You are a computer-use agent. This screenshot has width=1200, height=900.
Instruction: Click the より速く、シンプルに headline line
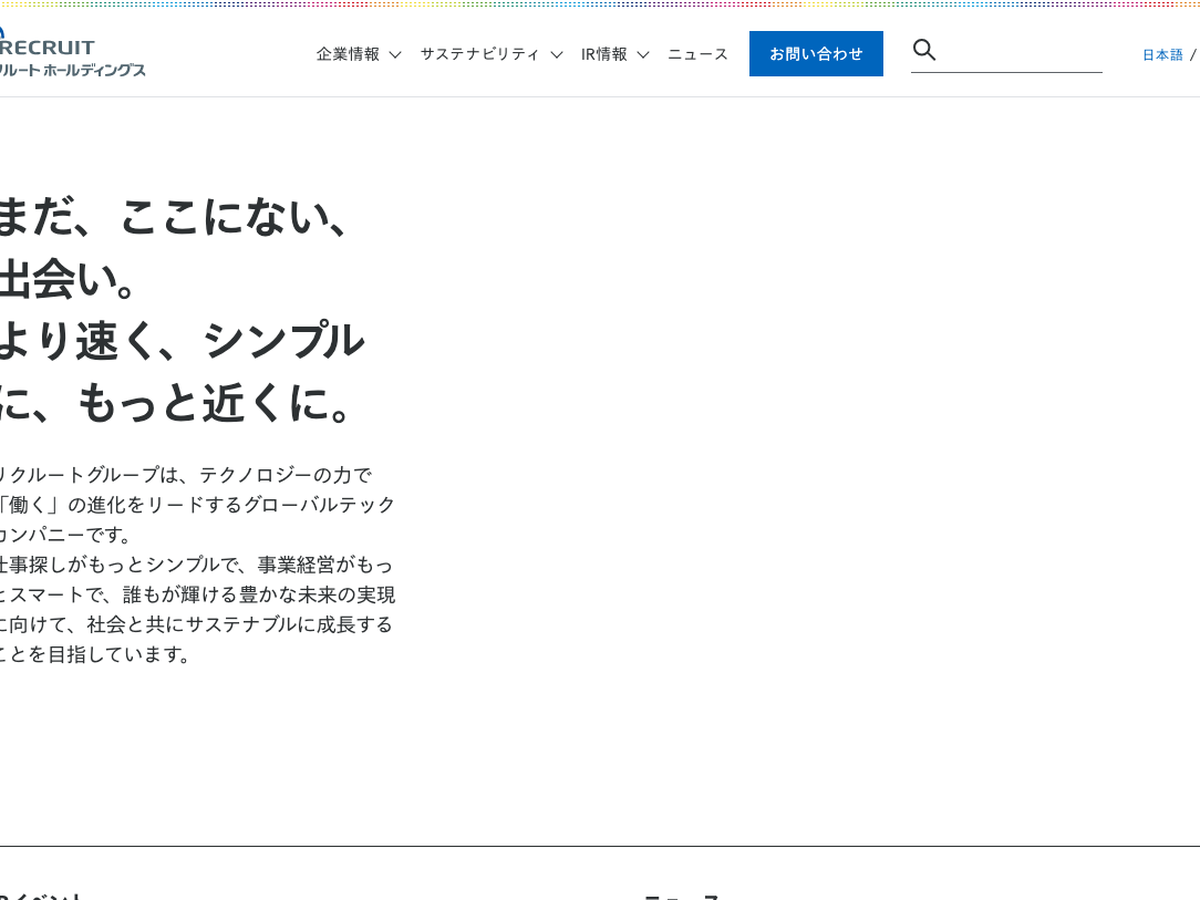pyautogui.click(x=180, y=341)
